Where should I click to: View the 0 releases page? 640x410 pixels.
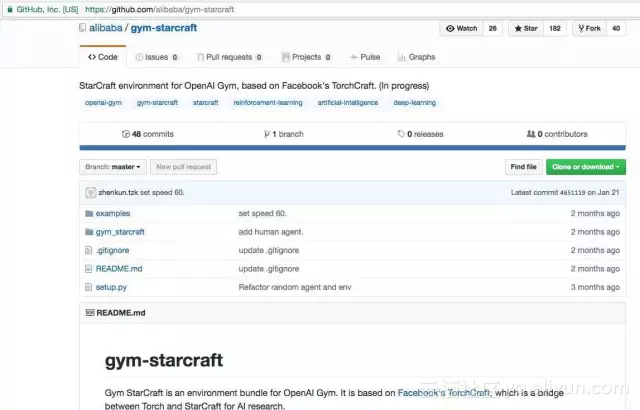point(420,134)
